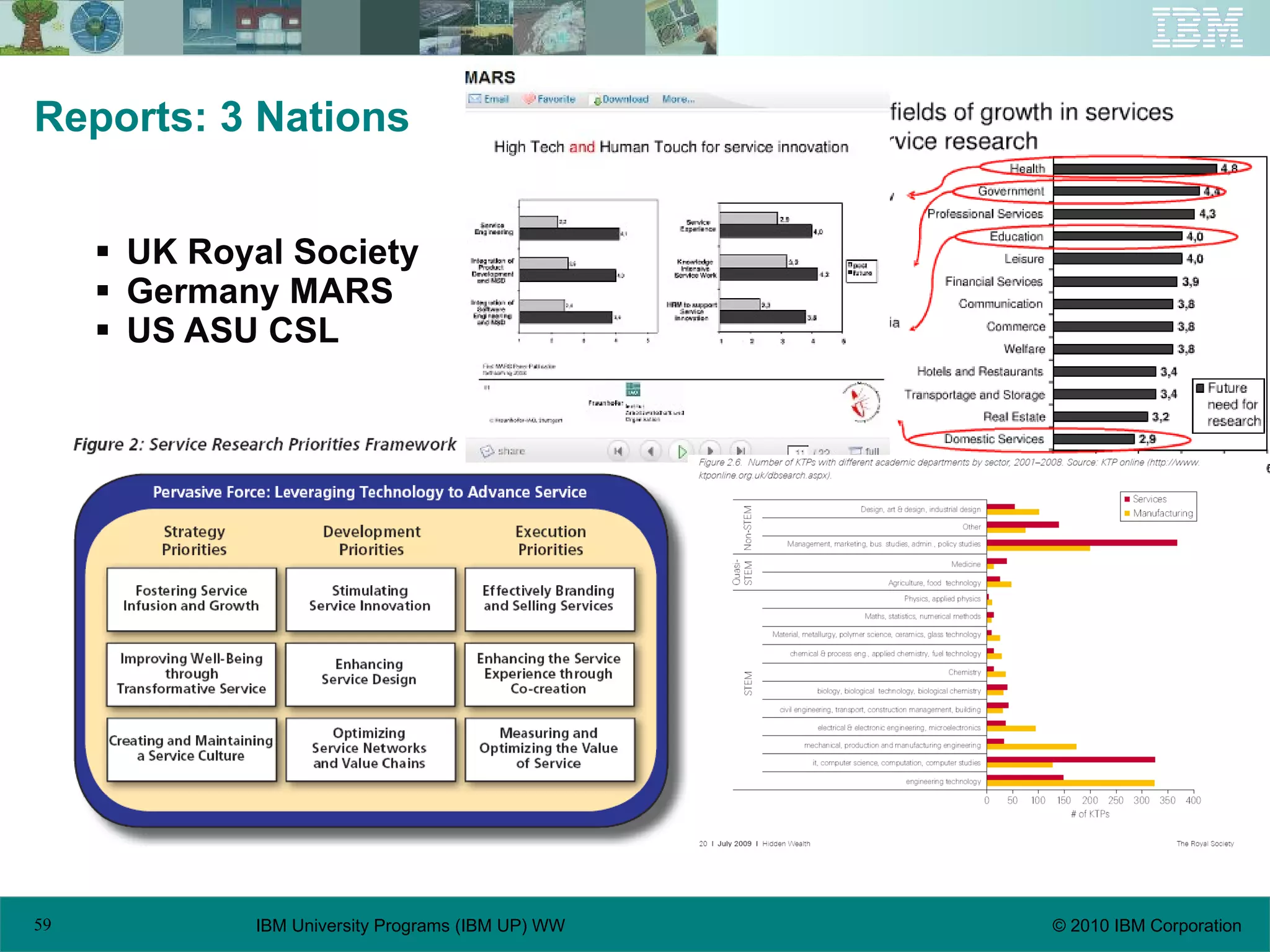This screenshot has width=1270, height=952.
Task: Click the Future need for research legend swatch
Action: (1200, 388)
